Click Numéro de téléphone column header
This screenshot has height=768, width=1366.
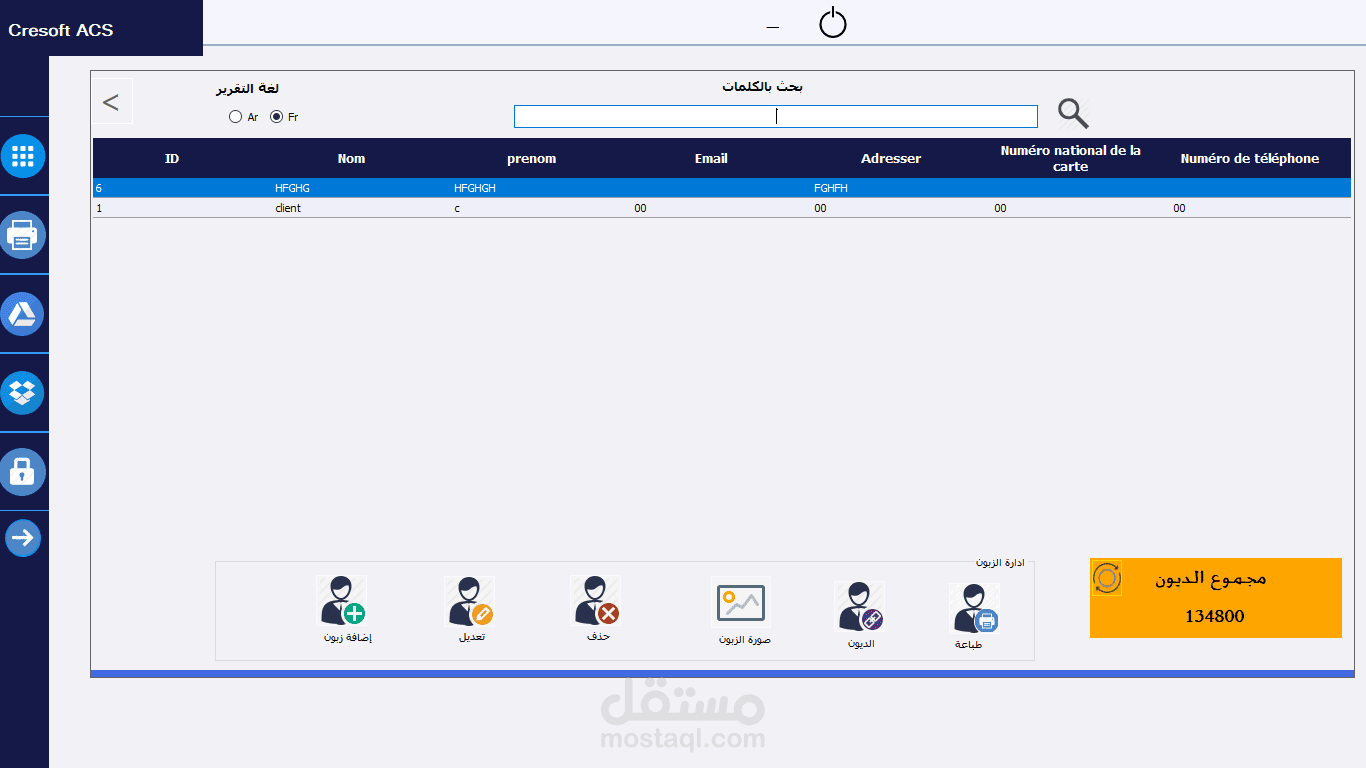point(1250,159)
